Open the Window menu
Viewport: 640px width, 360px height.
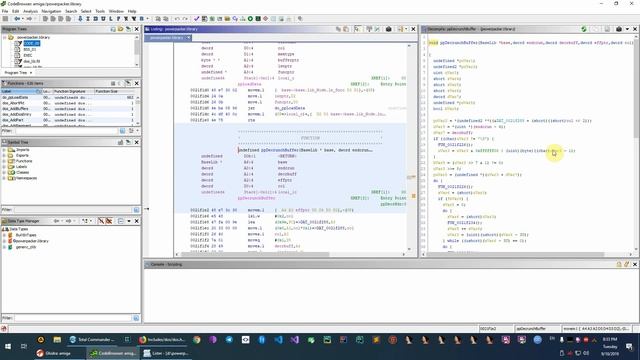click(116, 11)
